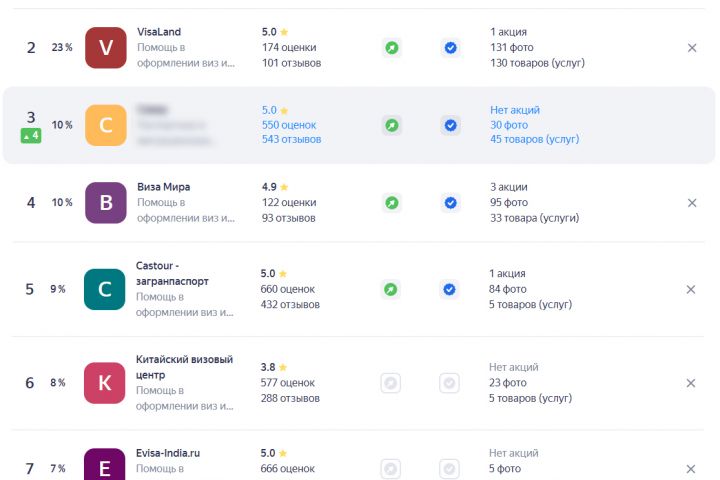The height and width of the screenshot is (480, 720).
Task: Click the green position change badge +4
Action: (30, 135)
